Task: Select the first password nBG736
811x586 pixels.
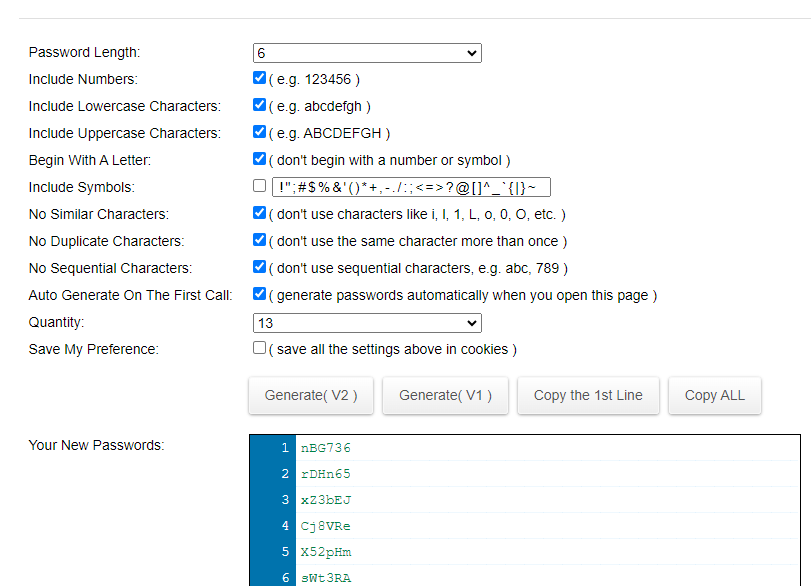Action: (x=326, y=448)
